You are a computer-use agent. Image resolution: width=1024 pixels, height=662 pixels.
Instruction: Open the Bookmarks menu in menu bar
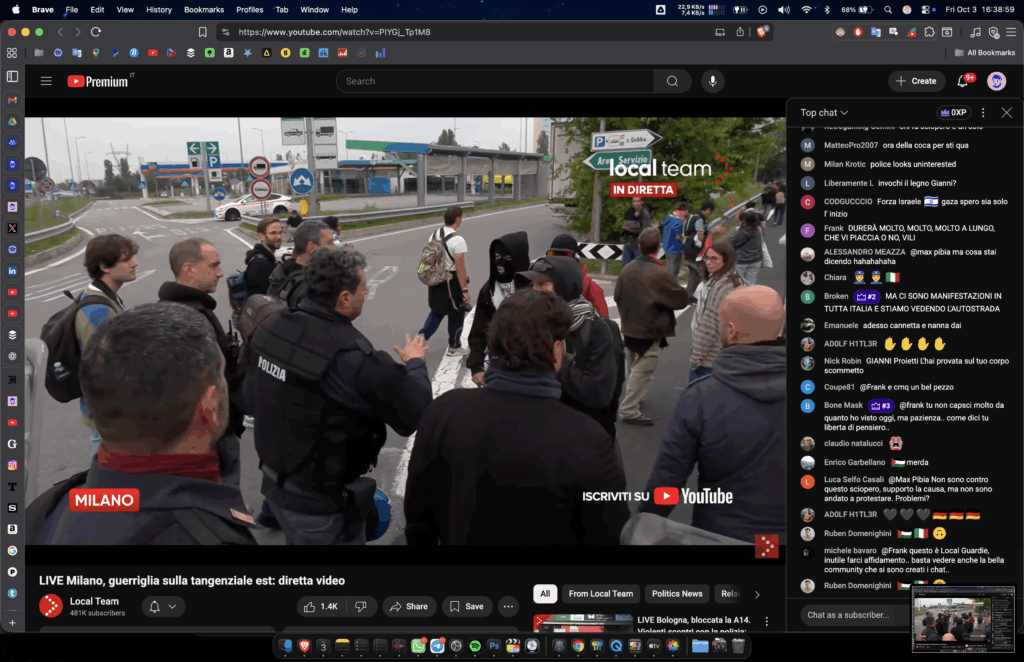coord(204,9)
